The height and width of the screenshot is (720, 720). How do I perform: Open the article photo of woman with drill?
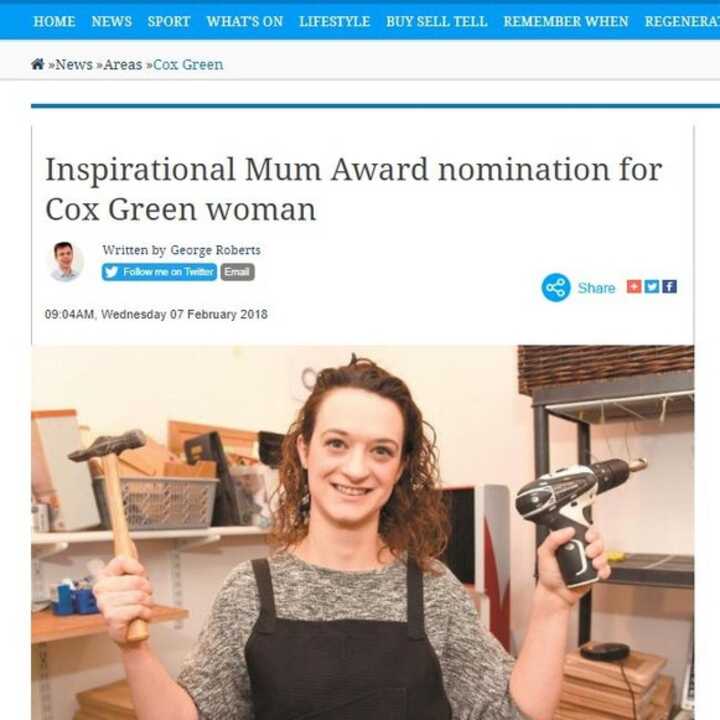363,532
